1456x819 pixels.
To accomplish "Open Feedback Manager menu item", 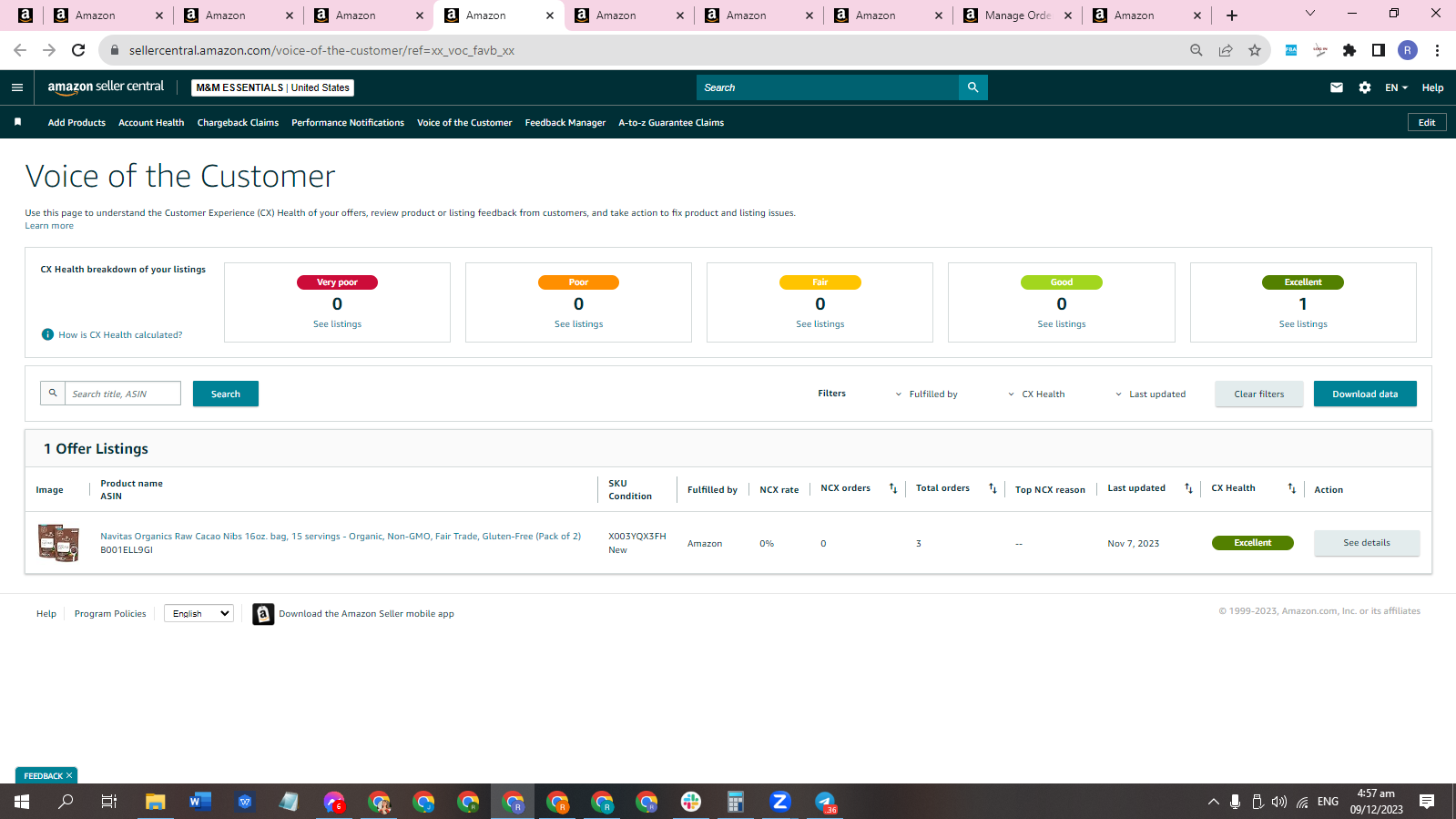I will pyautogui.click(x=565, y=122).
